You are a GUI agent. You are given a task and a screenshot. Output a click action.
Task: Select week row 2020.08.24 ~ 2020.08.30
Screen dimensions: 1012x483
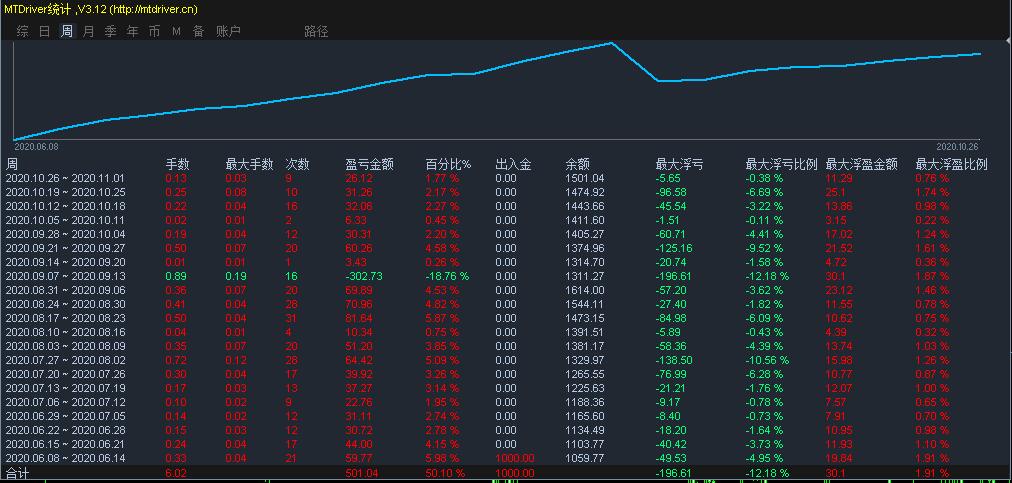[506, 304]
